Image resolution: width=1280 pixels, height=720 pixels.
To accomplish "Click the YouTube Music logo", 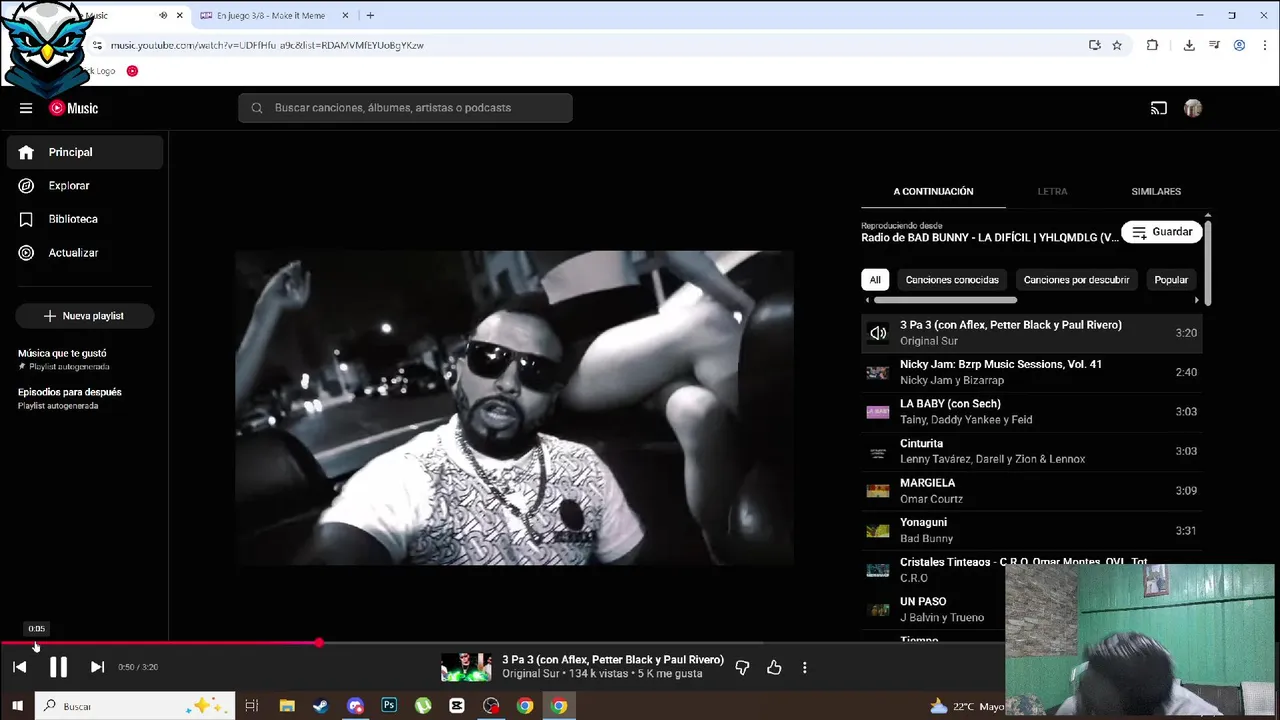I will pos(74,108).
